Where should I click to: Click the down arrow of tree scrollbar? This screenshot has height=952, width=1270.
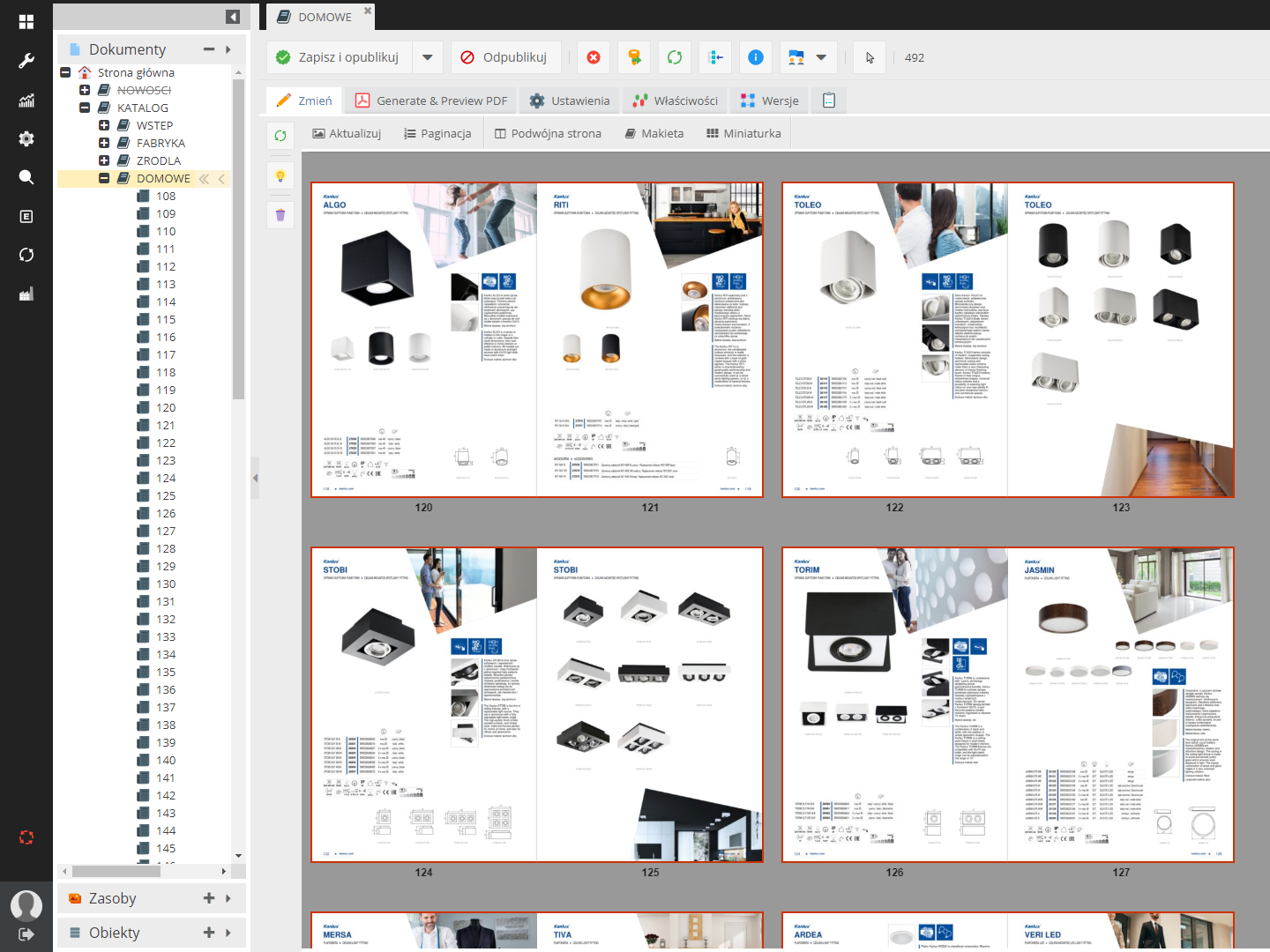(x=238, y=856)
